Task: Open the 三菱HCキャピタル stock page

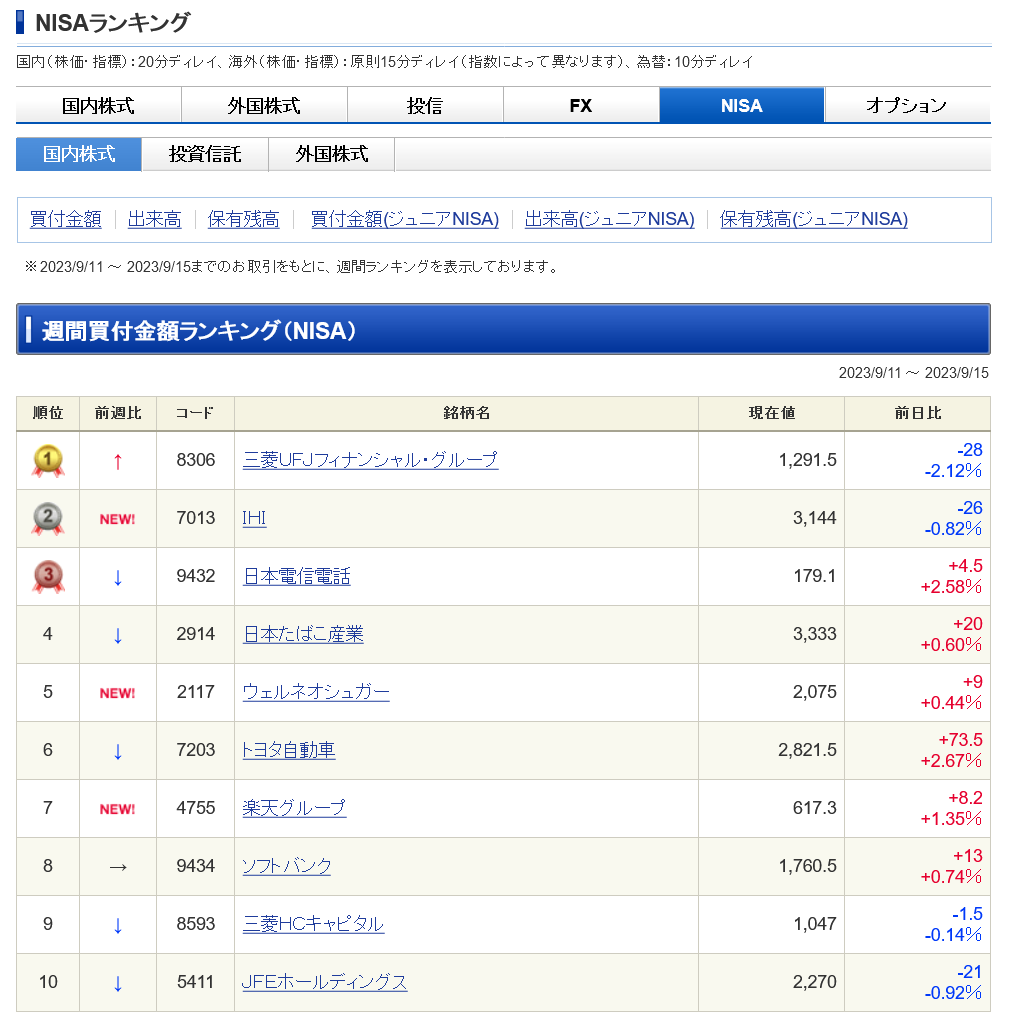Action: tap(312, 924)
